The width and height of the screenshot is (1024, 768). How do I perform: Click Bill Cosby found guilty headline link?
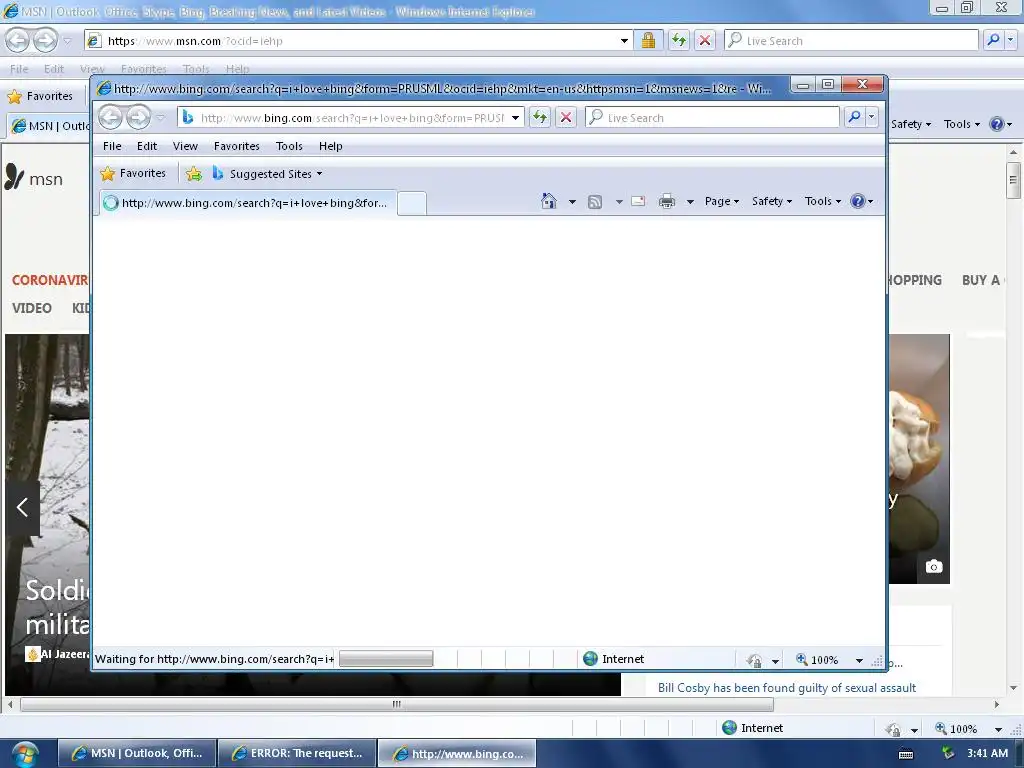tap(787, 688)
